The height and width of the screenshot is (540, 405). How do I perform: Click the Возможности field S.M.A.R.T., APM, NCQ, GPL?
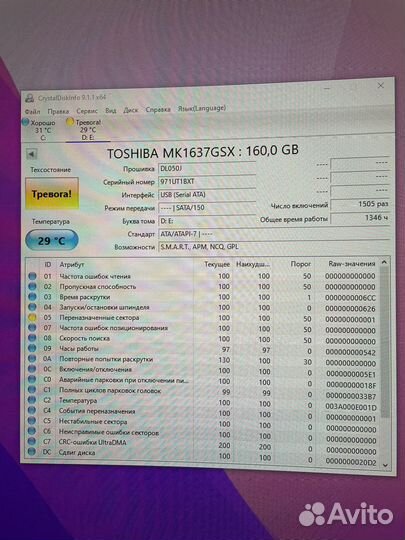coord(274,247)
